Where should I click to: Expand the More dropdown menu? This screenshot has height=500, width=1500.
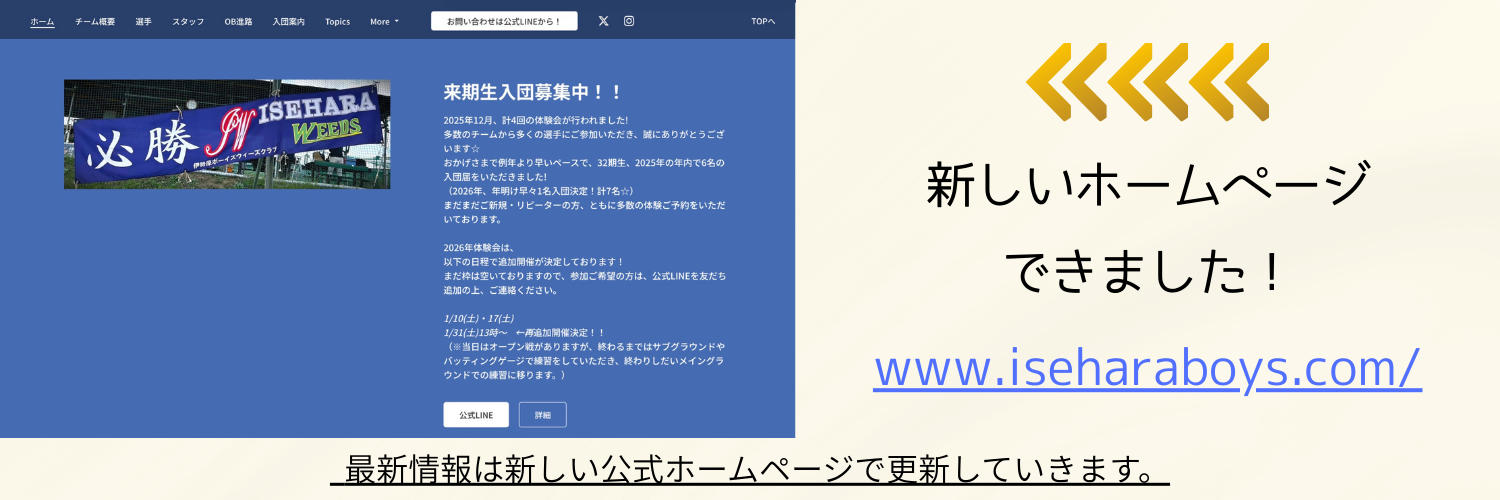(384, 21)
